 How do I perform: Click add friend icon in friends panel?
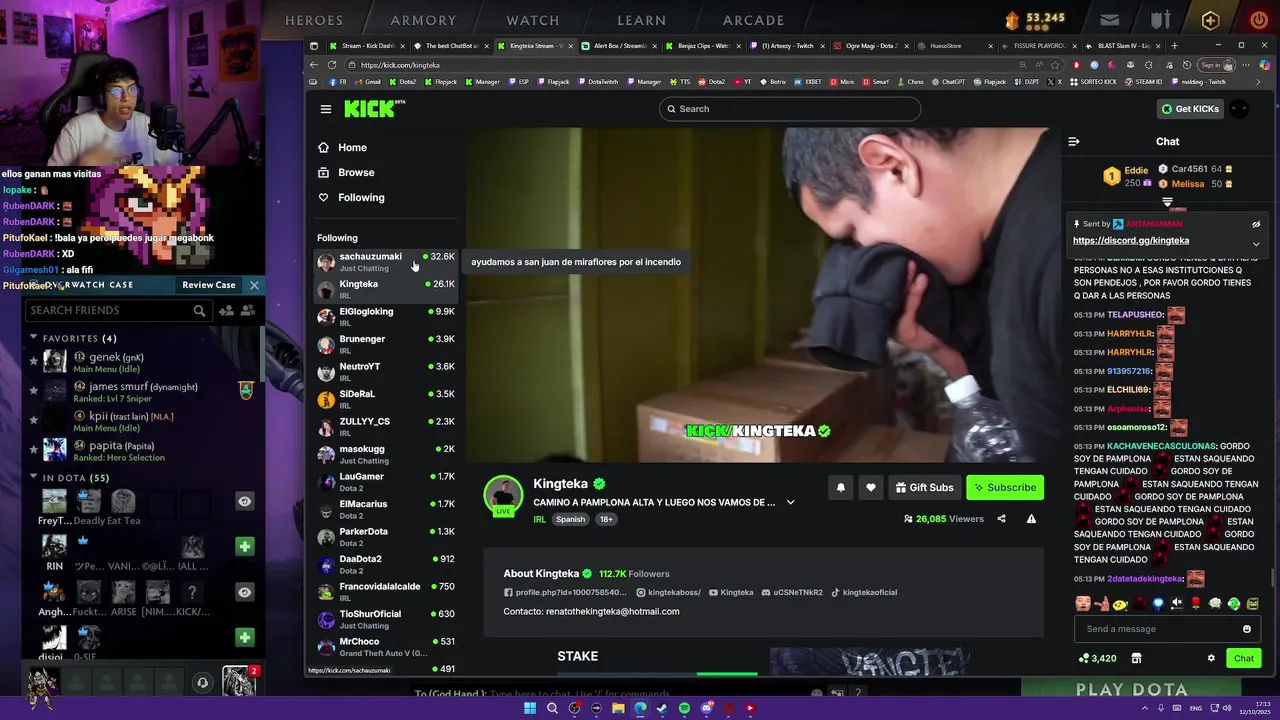(x=227, y=311)
